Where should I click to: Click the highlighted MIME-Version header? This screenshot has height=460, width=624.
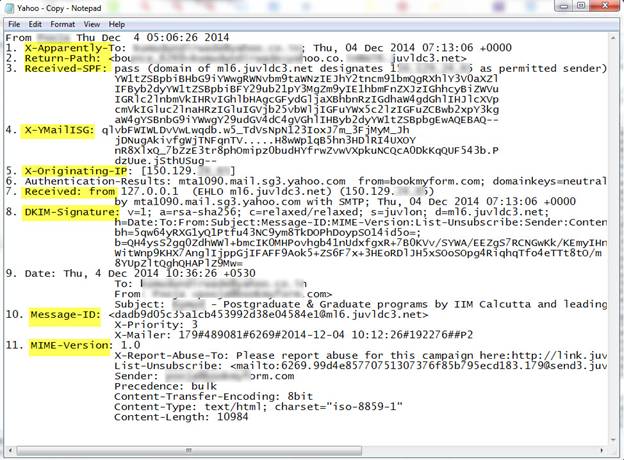[70, 345]
